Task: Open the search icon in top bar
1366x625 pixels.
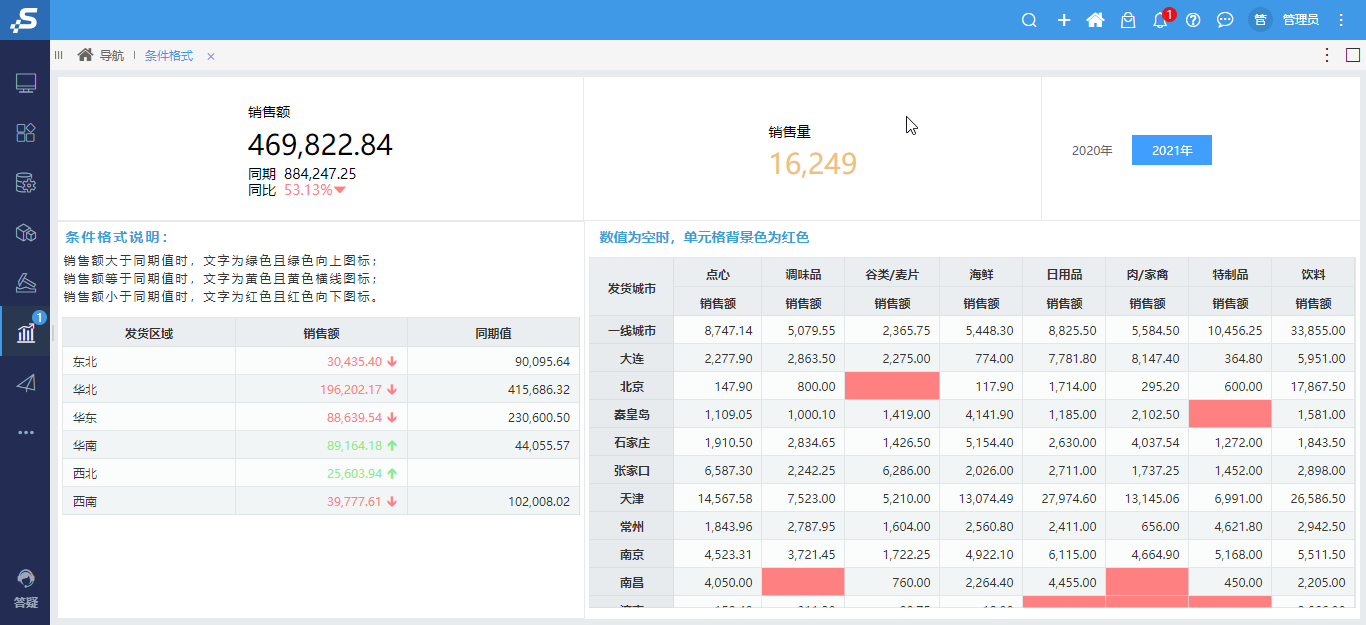Action: point(1029,20)
